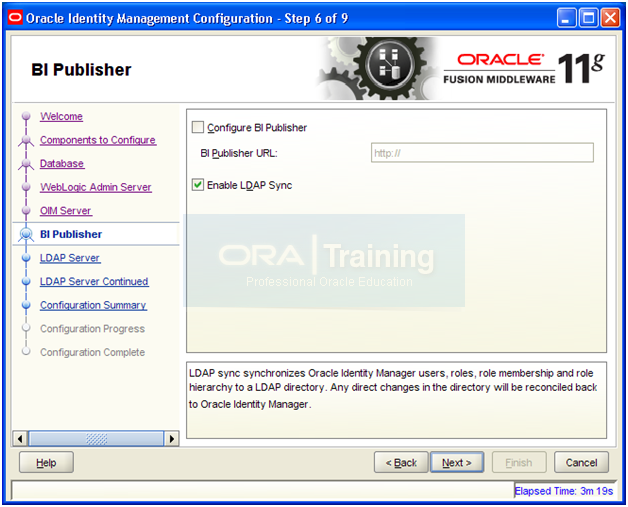Viewport: 628px width, 507px height.
Task: Open WebLogic Admin Server step
Action: (96, 187)
